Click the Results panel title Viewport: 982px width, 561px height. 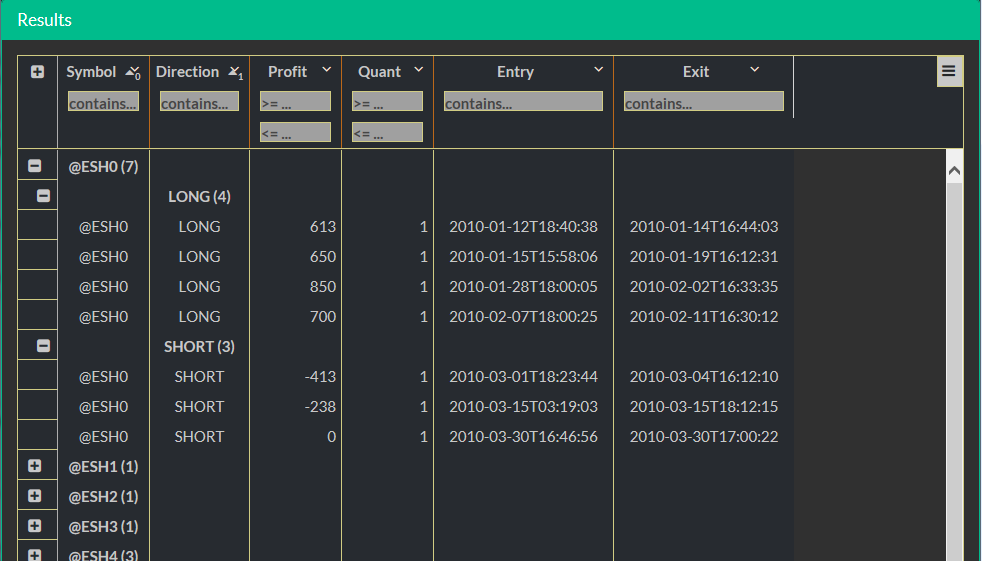coord(44,20)
